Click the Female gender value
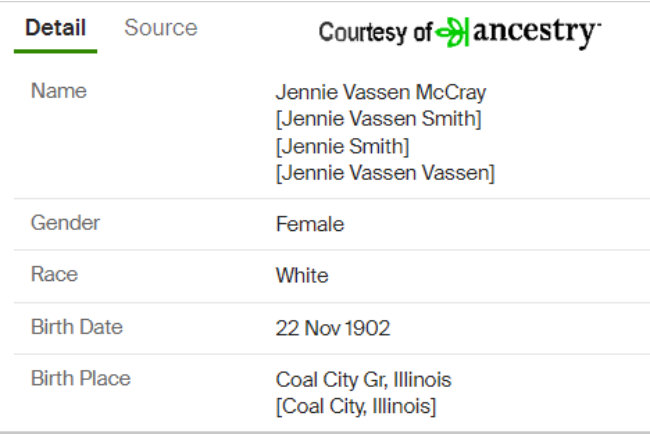Screen dimensions: 650x434 [x=310, y=224]
